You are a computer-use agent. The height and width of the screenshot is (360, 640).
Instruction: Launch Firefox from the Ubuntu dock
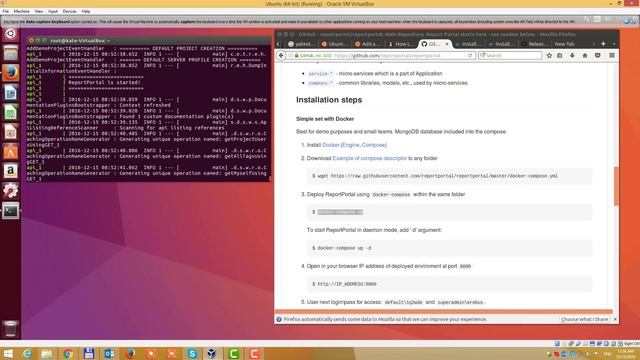(10, 73)
